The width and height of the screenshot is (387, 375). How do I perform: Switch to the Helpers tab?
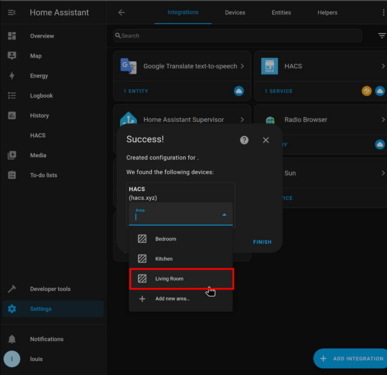tap(327, 13)
